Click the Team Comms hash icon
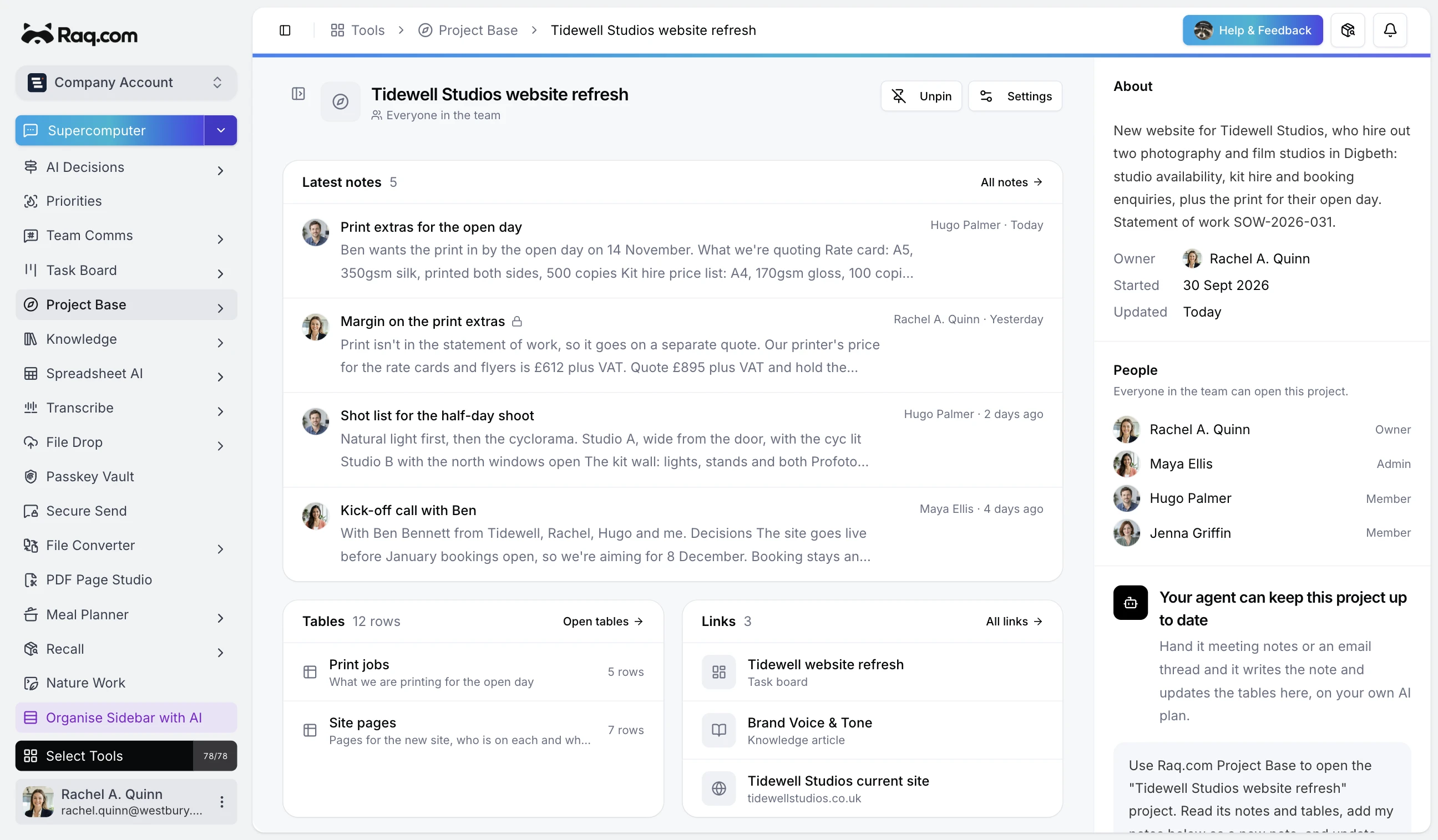 (x=31, y=236)
